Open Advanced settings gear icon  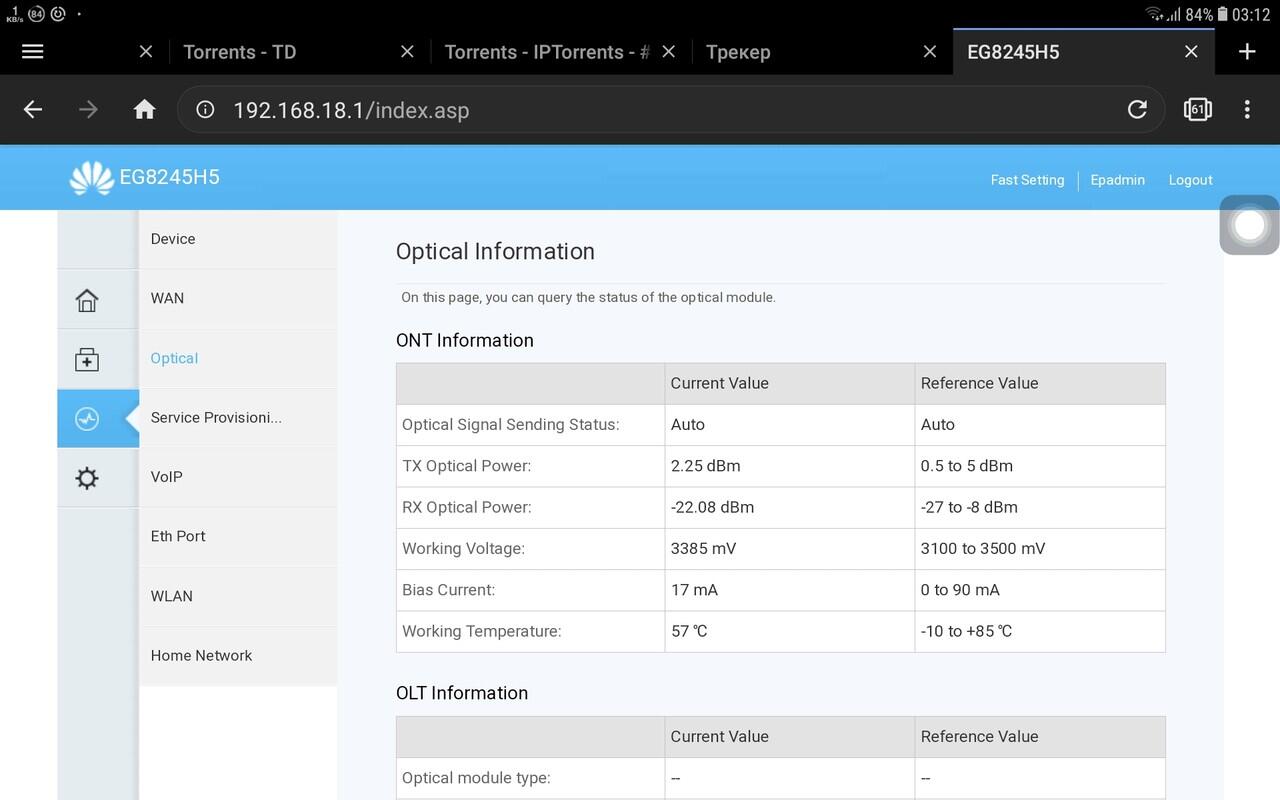(87, 478)
